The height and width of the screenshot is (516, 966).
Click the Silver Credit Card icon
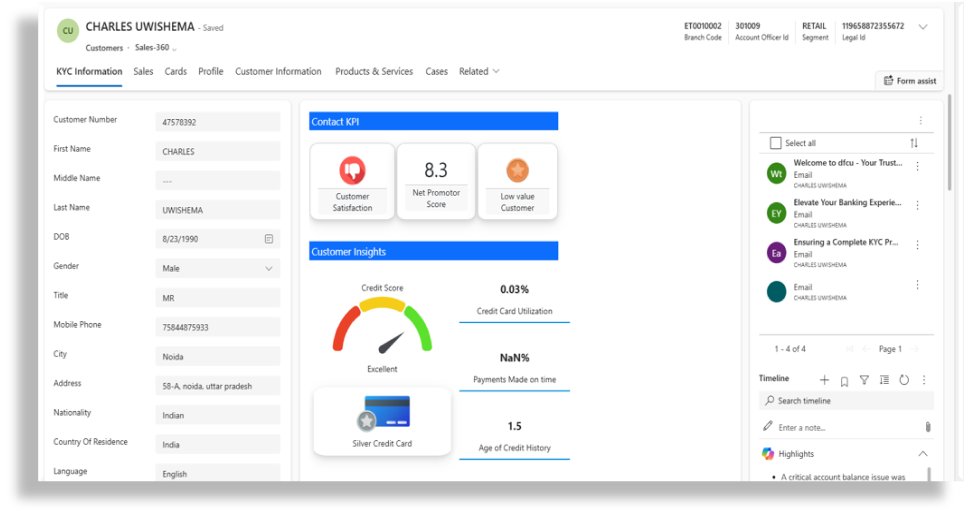coord(383,413)
